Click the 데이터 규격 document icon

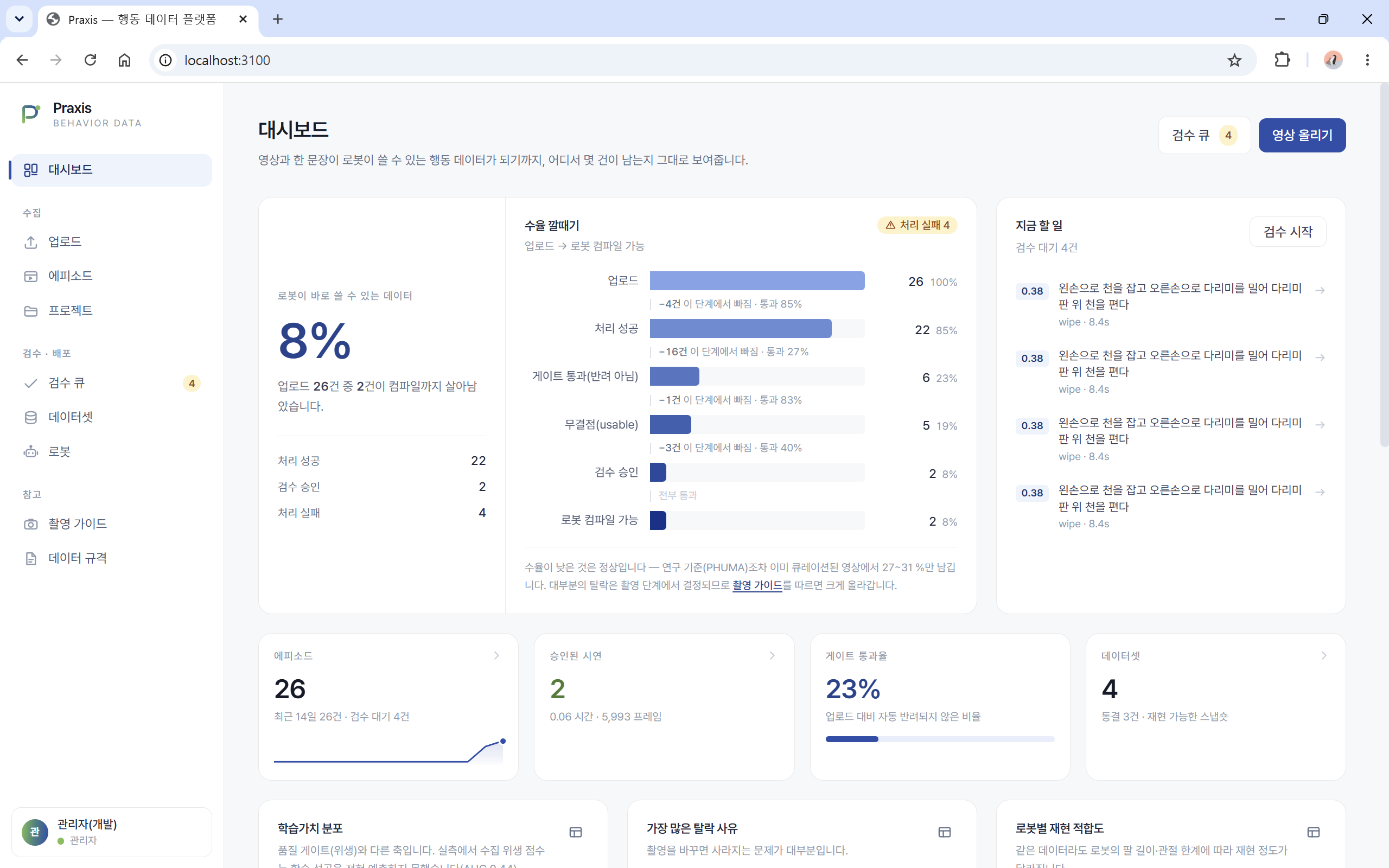(30, 559)
